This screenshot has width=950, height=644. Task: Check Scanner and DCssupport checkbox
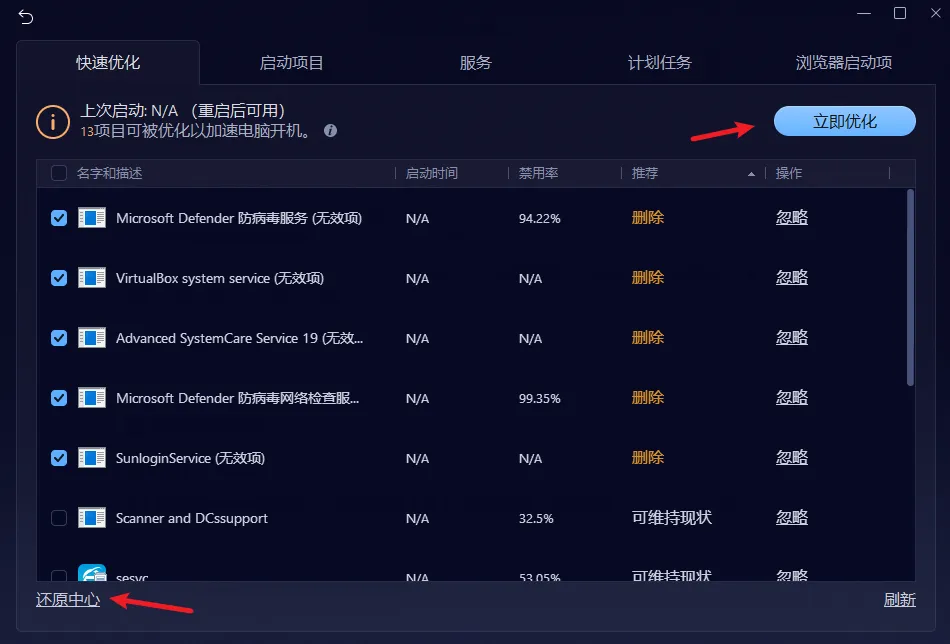pyautogui.click(x=59, y=518)
